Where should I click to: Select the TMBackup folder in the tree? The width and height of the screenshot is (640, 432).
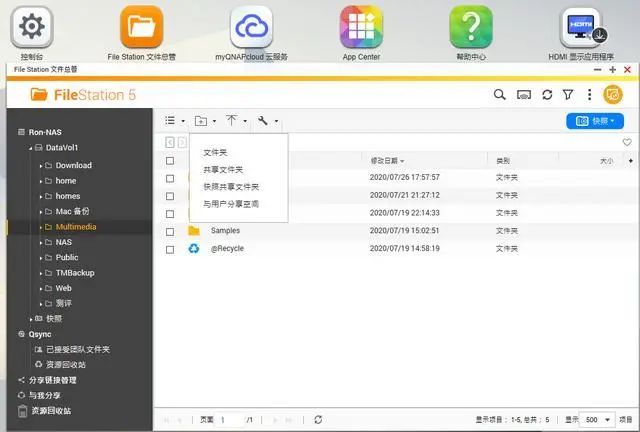[x=75, y=273]
